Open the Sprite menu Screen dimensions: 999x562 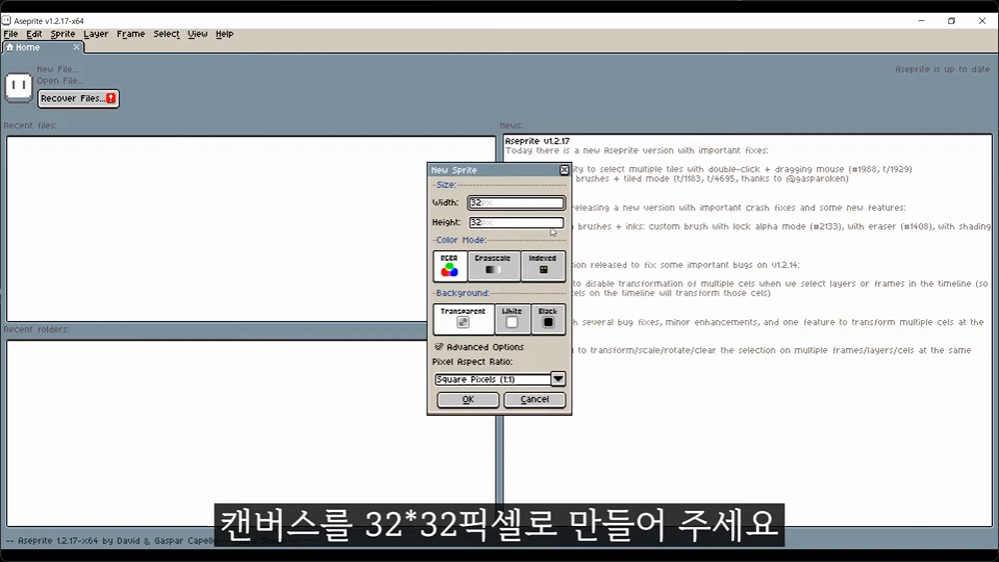click(x=62, y=34)
